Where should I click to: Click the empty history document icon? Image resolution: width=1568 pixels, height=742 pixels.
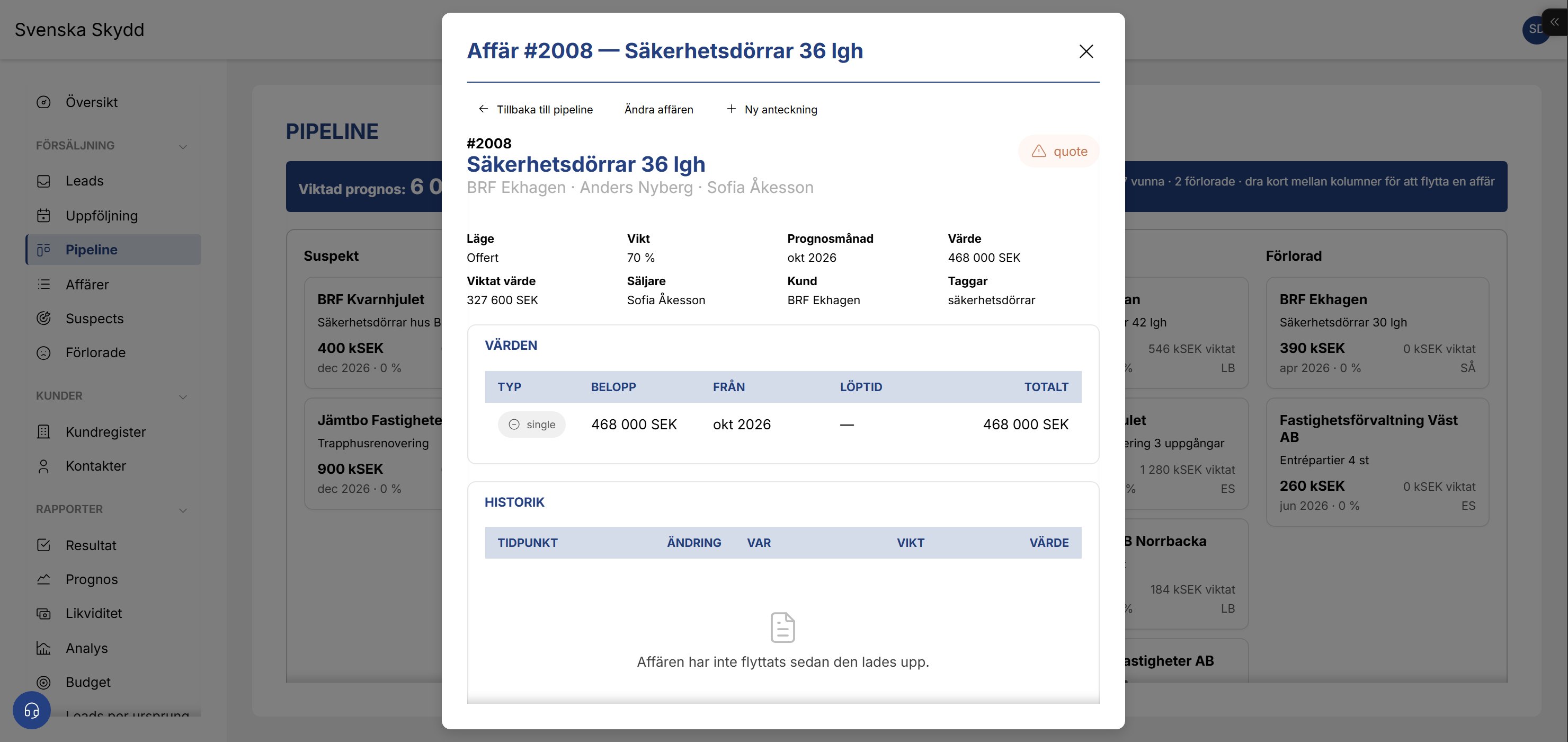coord(783,628)
